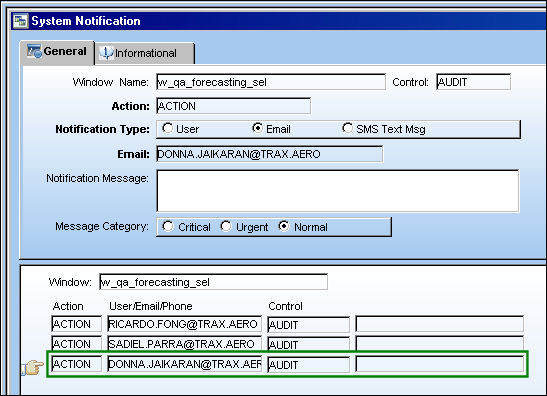
Task: Click inside the Notification Message text box
Action: 338,191
